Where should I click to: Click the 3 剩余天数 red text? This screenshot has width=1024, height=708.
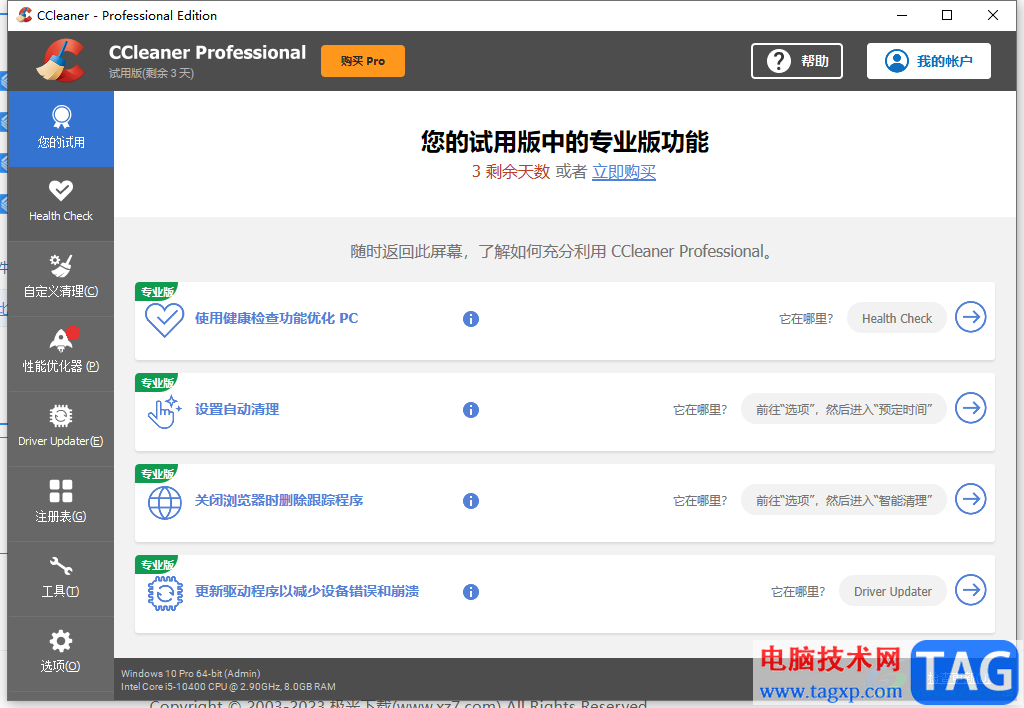511,172
